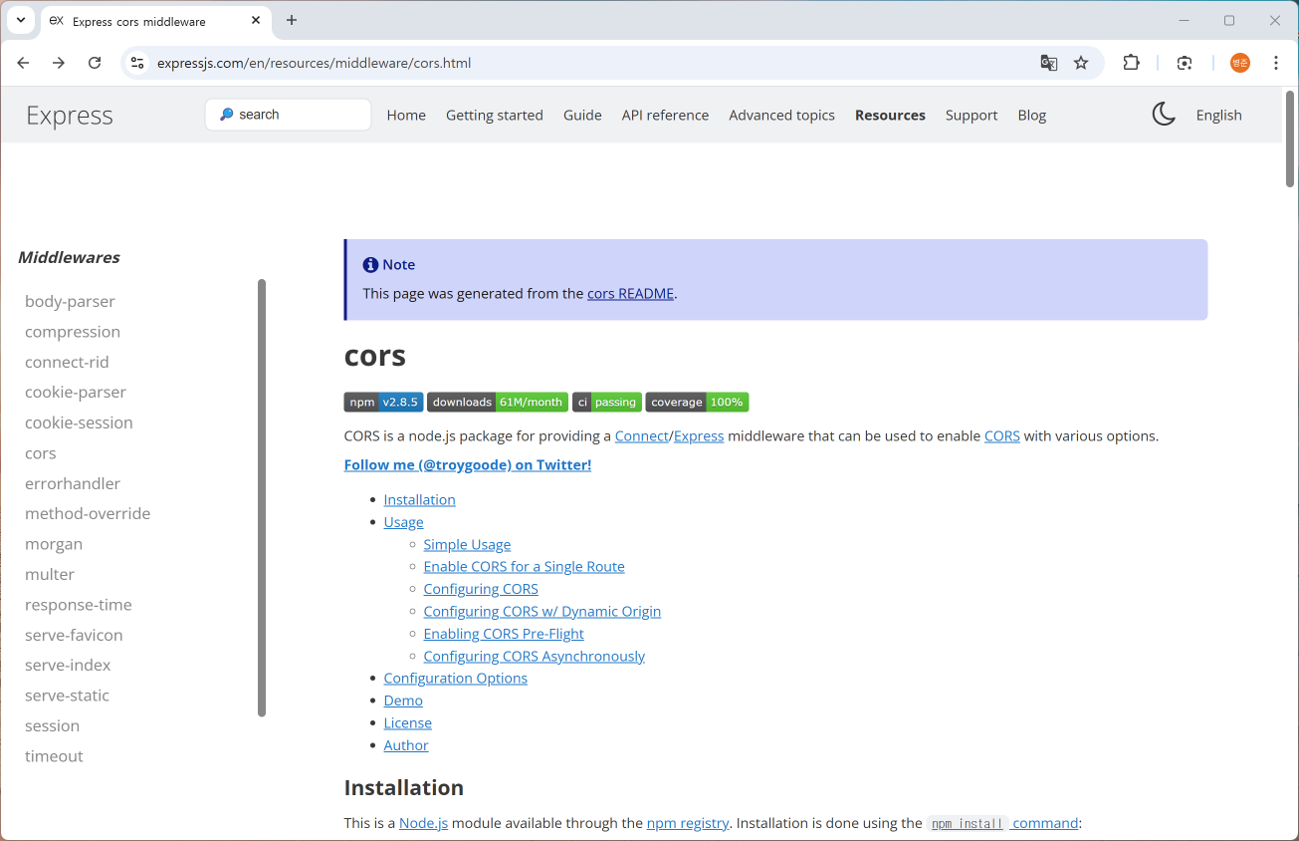Viewport: 1299px width, 841px height.
Task: Bookmark this page with star icon
Action: click(x=1081, y=63)
